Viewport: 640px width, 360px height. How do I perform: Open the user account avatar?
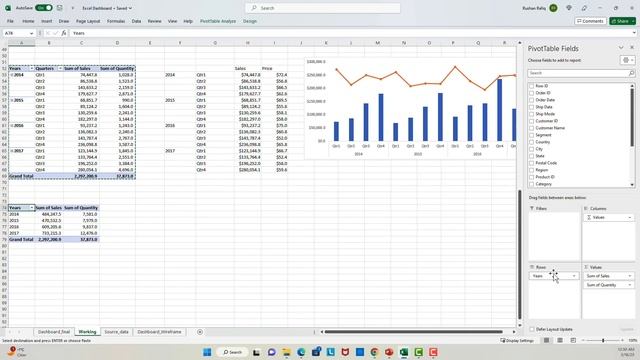[553, 8]
